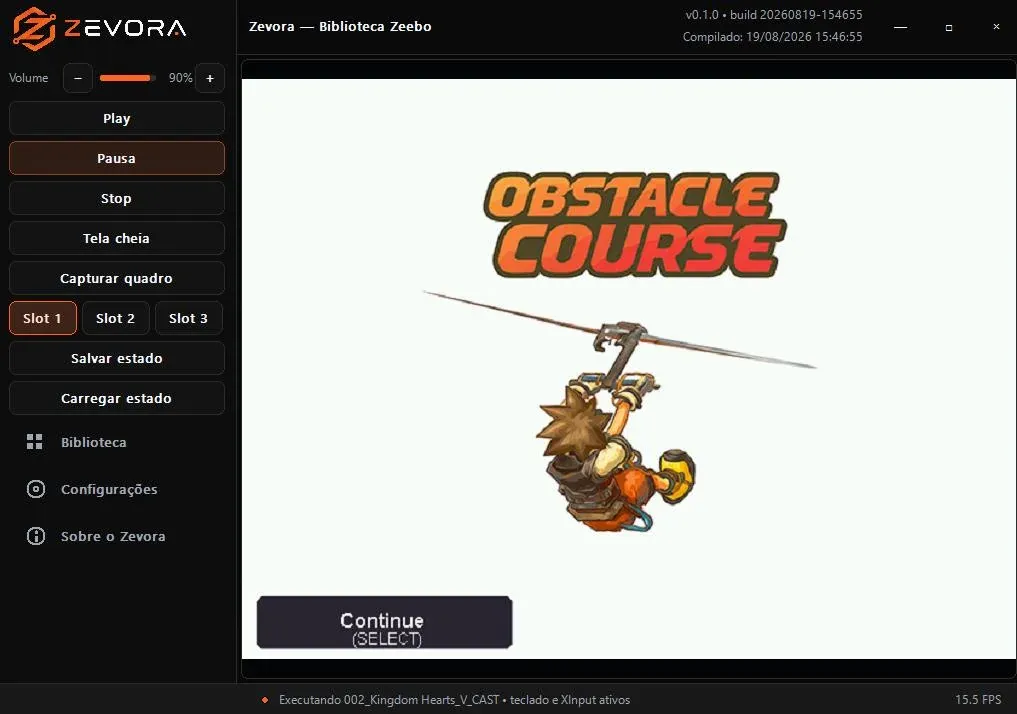Stop the running game

pos(117,198)
